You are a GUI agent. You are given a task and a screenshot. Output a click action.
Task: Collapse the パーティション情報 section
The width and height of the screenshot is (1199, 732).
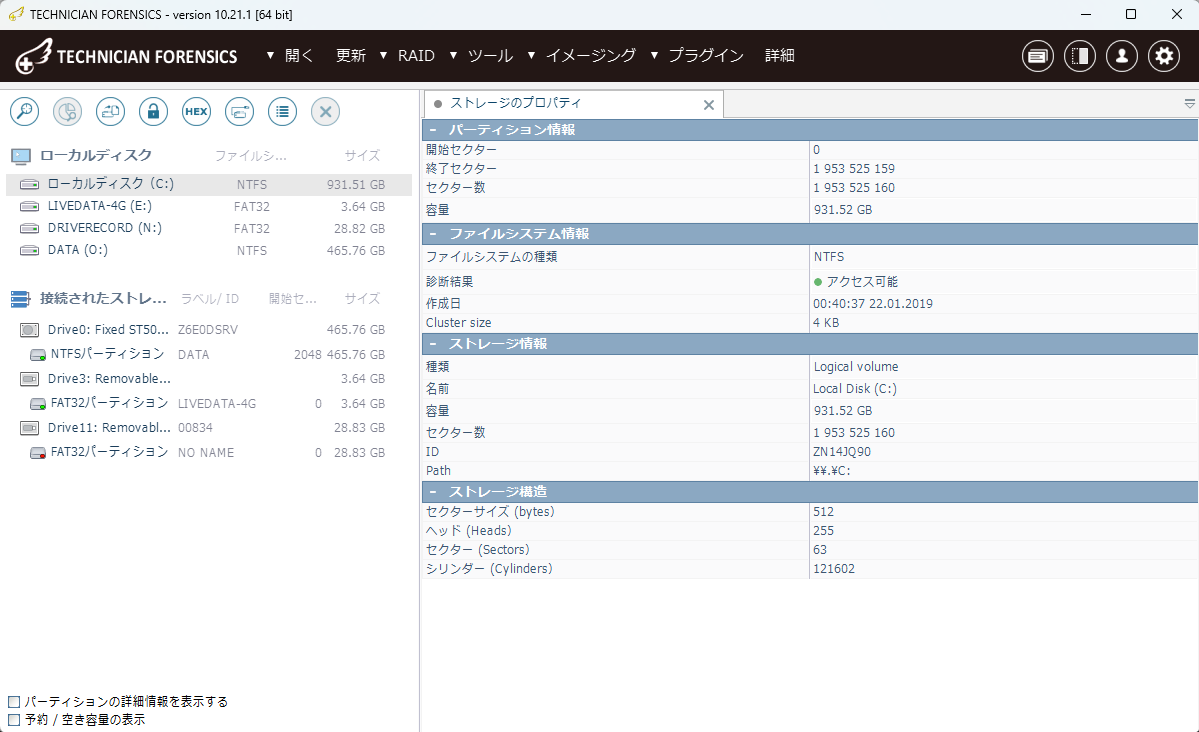433,130
